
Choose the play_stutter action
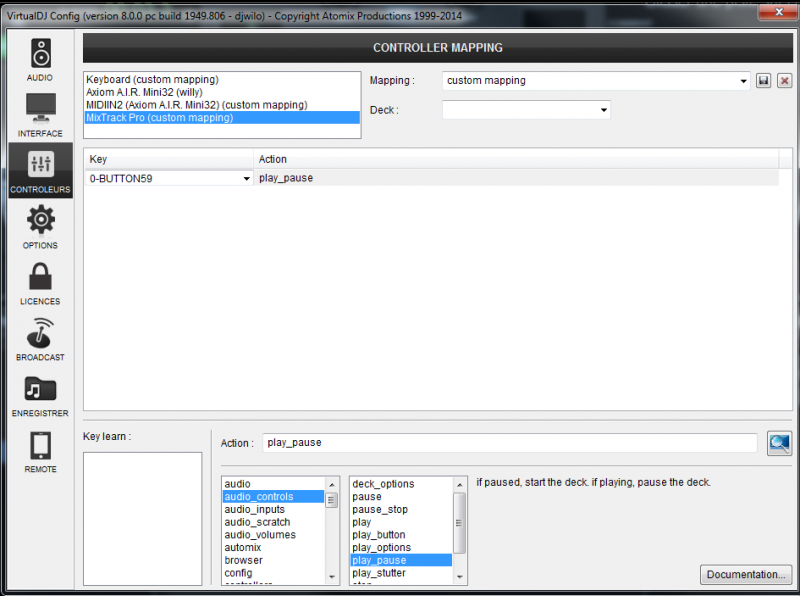[401, 573]
